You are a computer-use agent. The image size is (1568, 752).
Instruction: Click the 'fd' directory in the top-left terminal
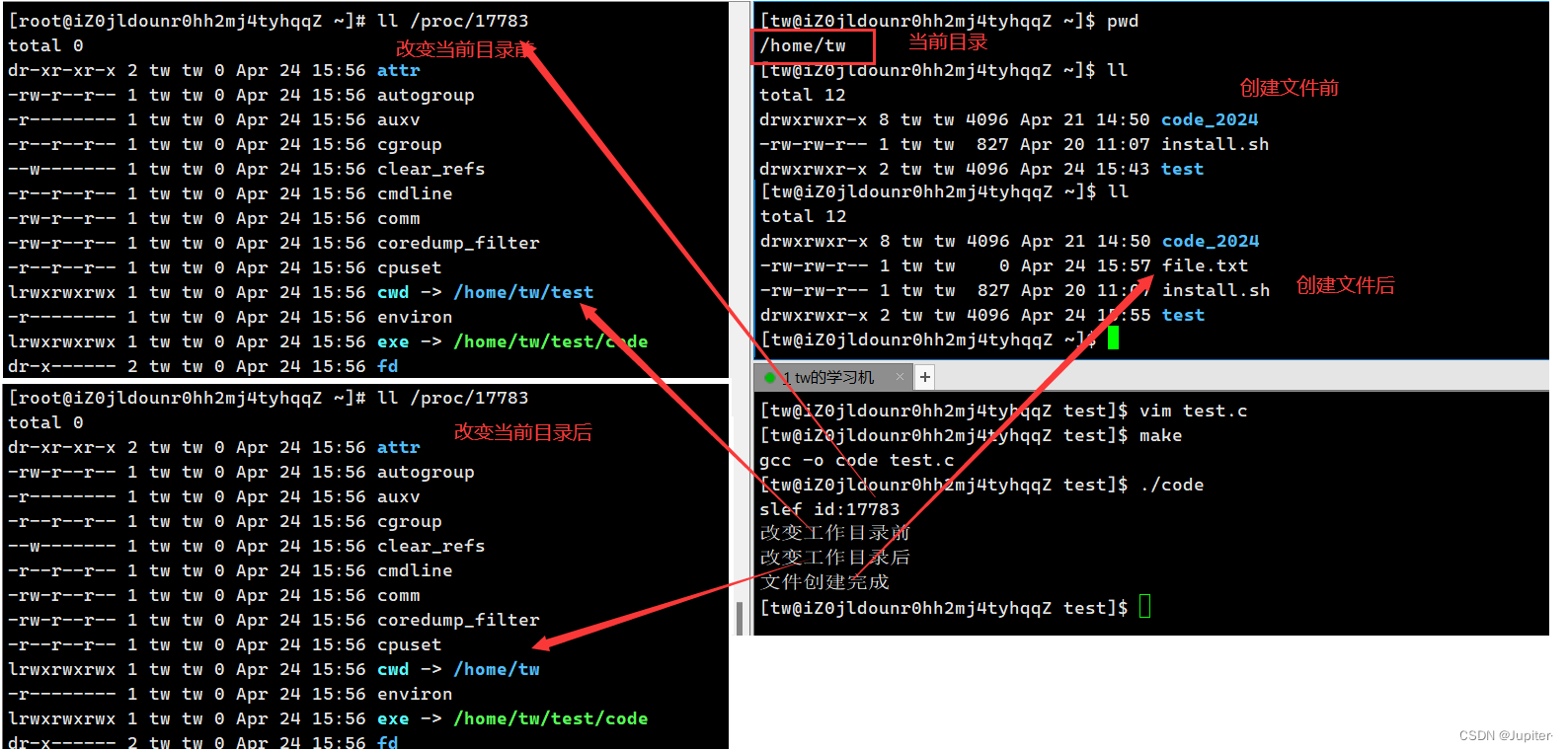(x=387, y=366)
